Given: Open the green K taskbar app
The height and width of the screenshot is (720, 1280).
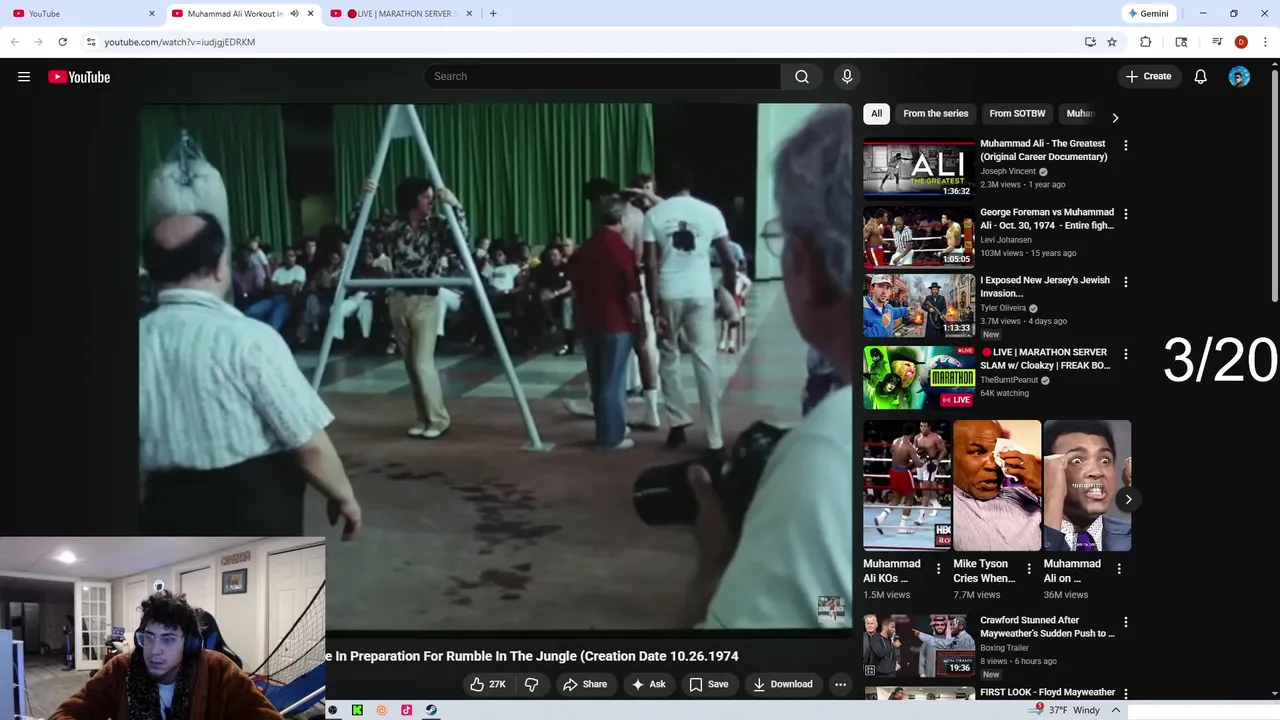Looking at the screenshot, I should 357,710.
